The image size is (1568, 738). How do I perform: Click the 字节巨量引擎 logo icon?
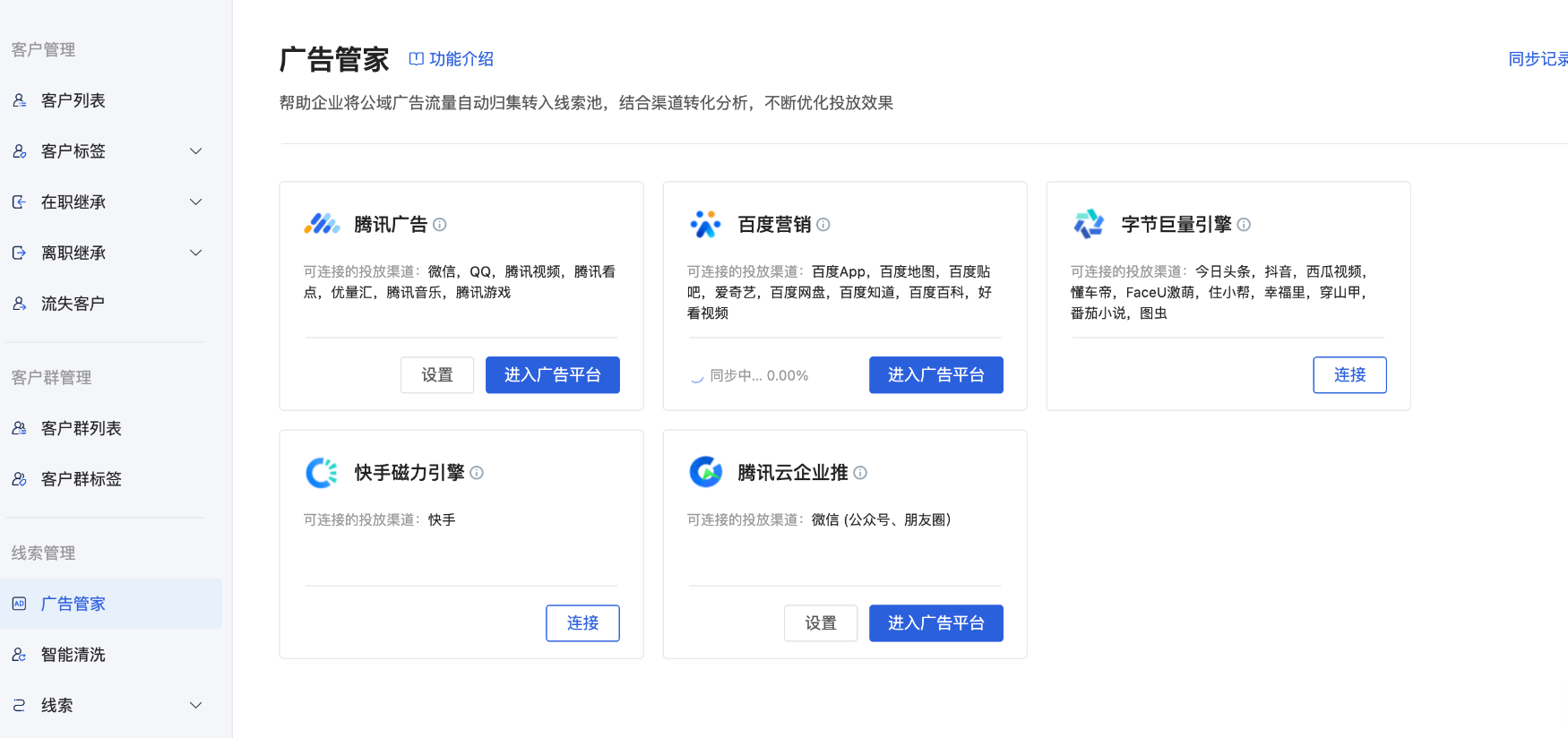click(1089, 224)
